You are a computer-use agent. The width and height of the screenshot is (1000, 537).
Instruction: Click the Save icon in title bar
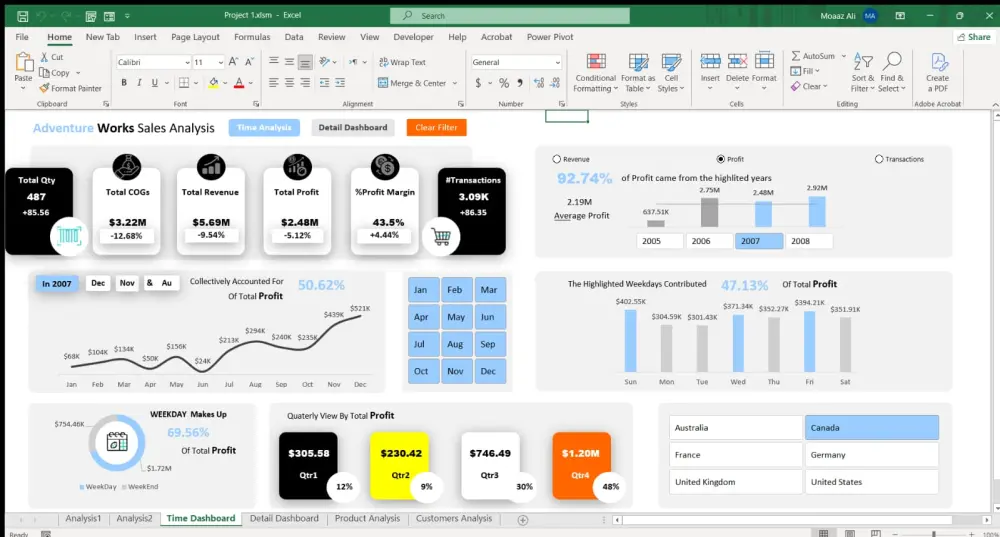coord(22,16)
